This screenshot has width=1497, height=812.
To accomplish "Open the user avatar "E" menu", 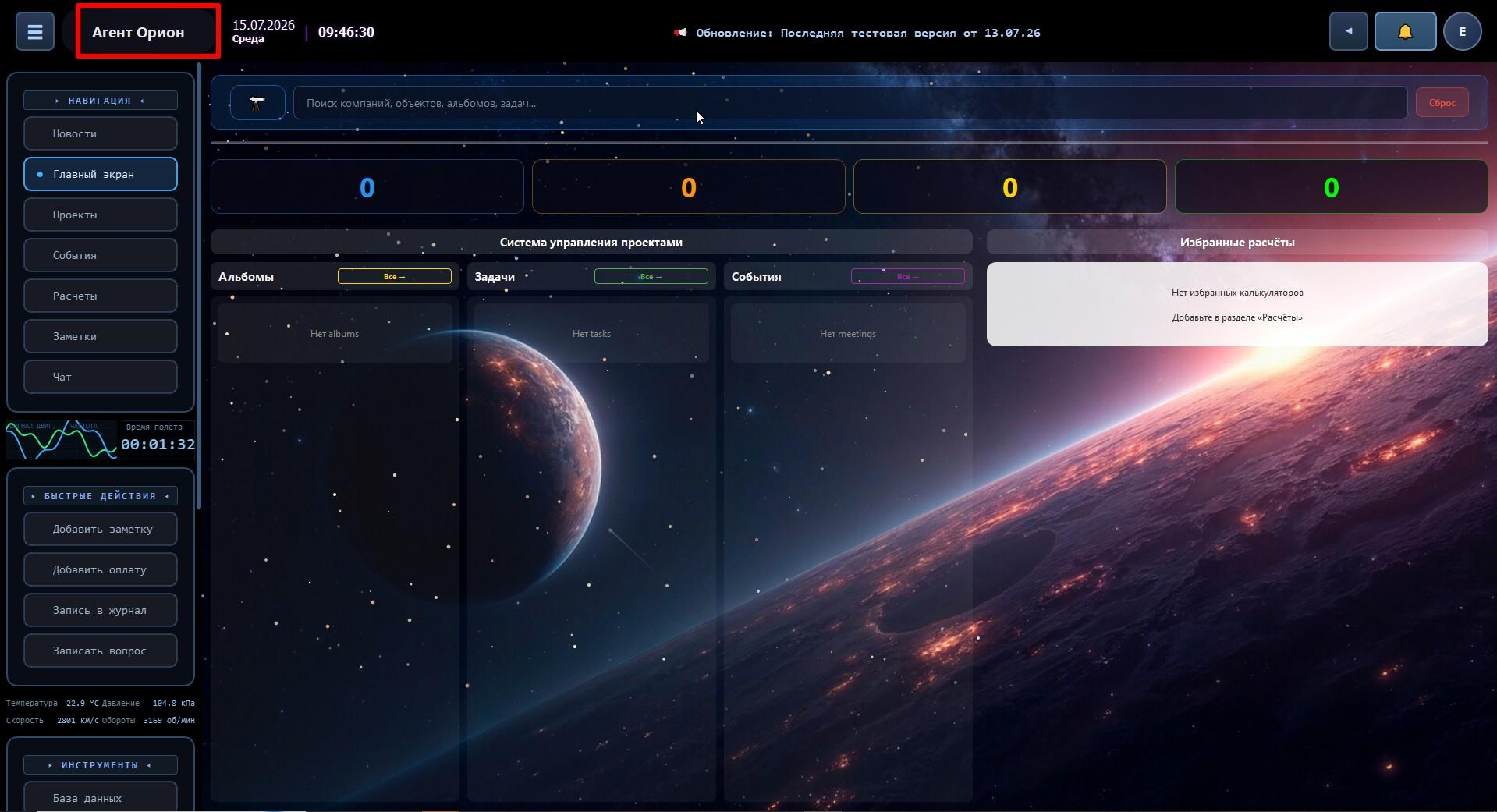I will tap(1462, 32).
